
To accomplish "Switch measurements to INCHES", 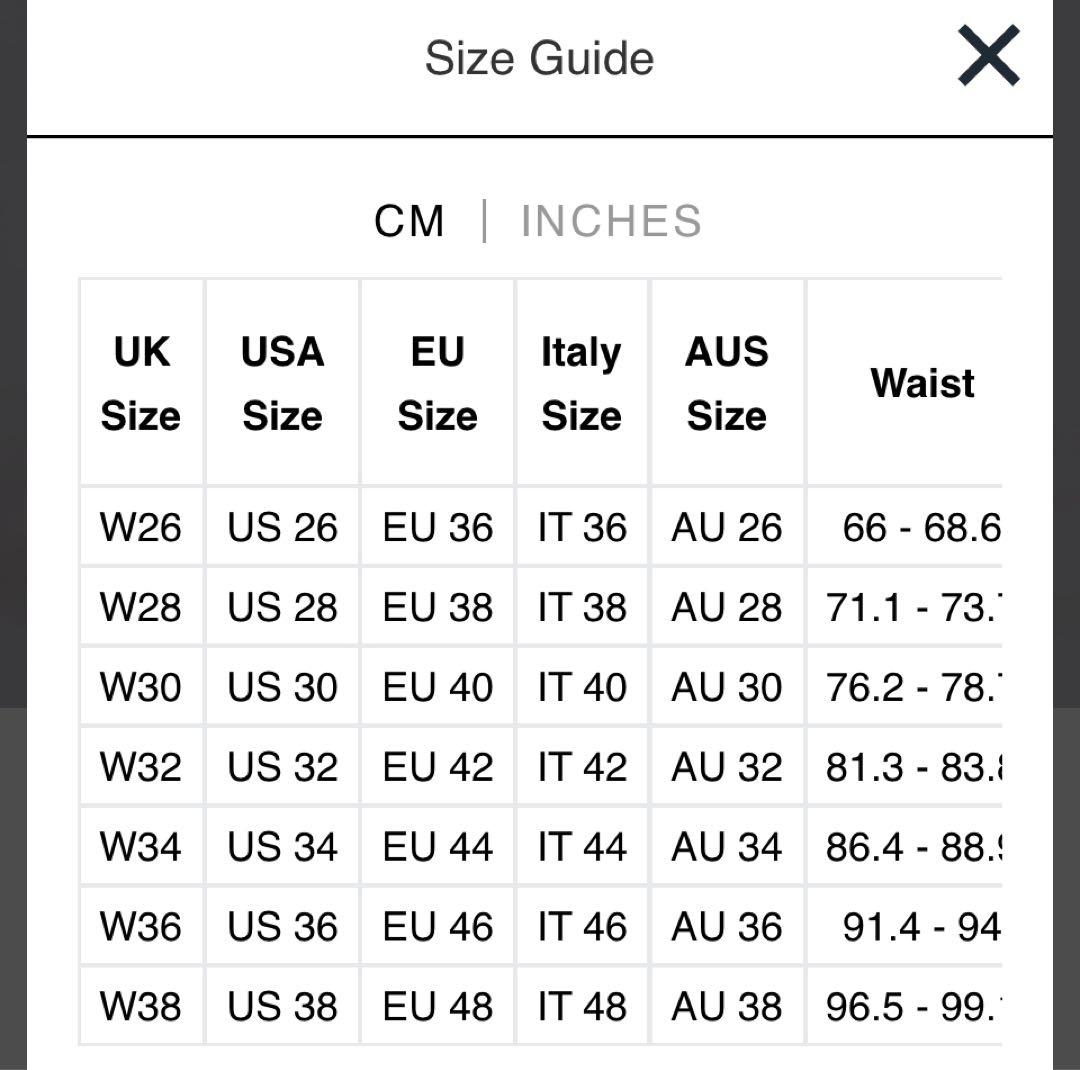I will (x=611, y=221).
